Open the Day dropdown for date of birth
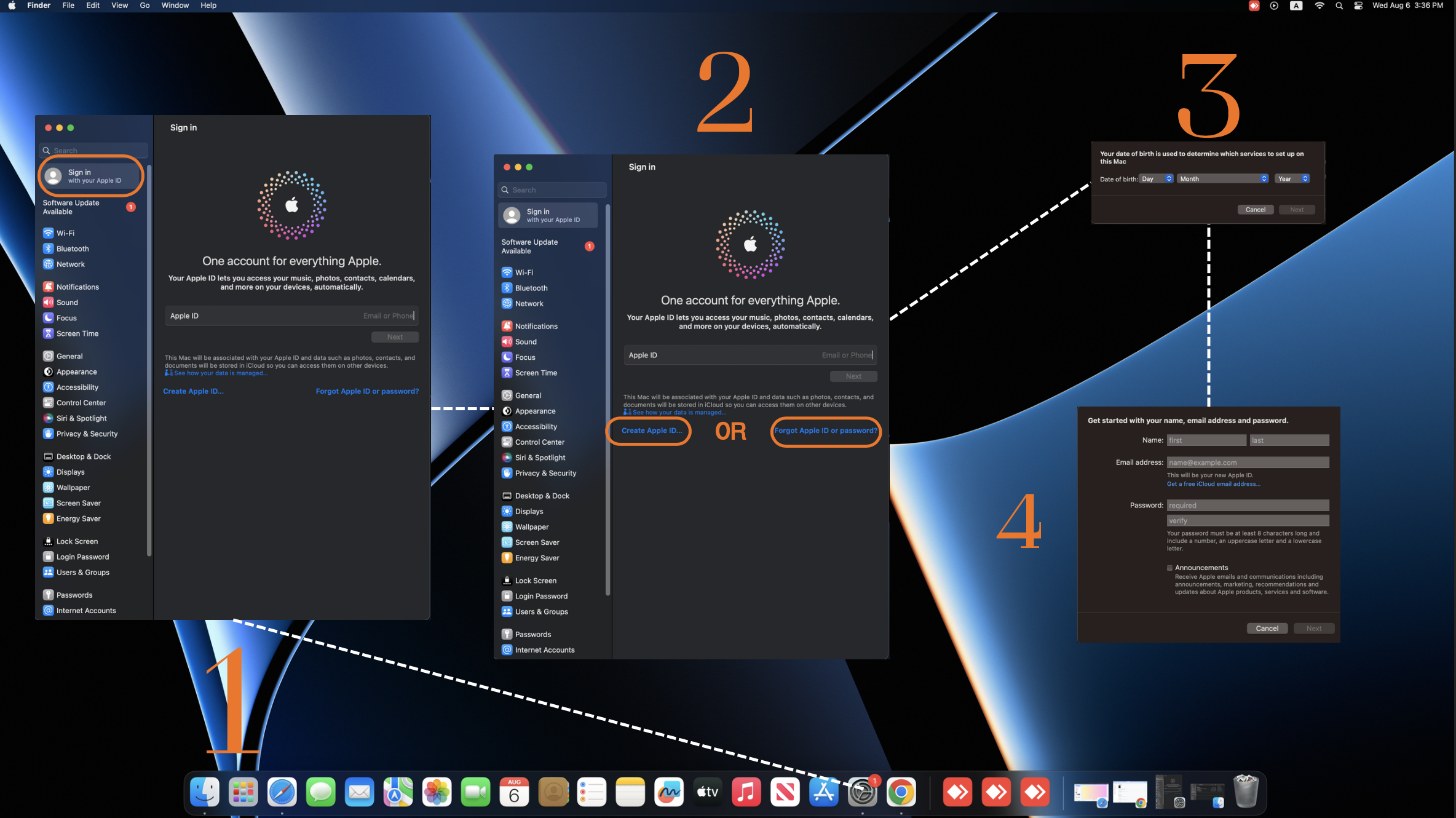Screen dimensions: 1456x818 1157,179
